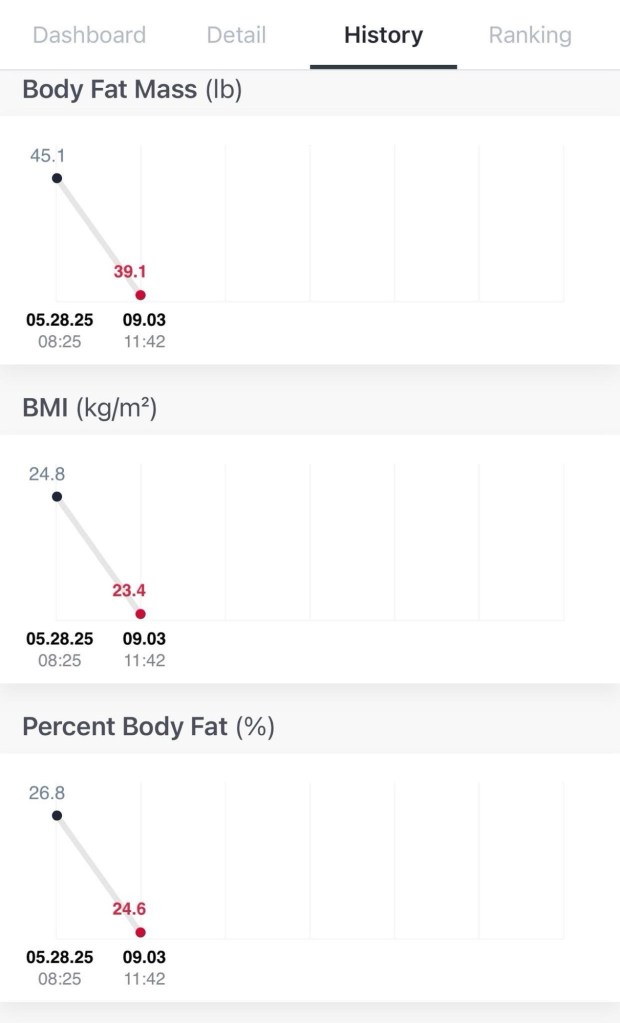The image size is (620, 1023).
Task: Pick 09.03 date under Percent Body Fat chart
Action: coord(144,957)
